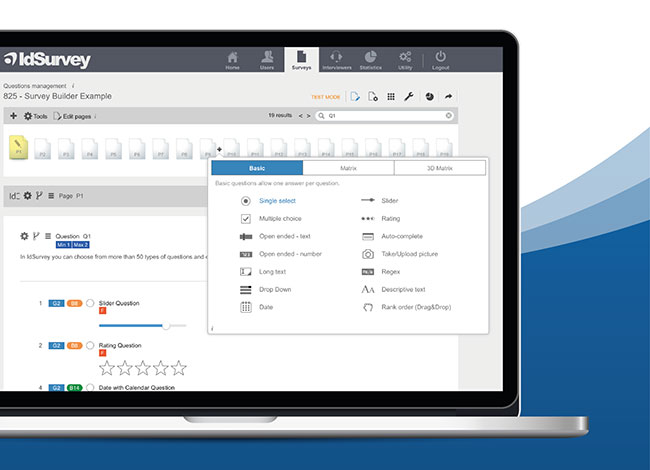Viewport: 650px width, 470px height.
Task: Click the share arrow icon in survey toolbar
Action: (449, 97)
